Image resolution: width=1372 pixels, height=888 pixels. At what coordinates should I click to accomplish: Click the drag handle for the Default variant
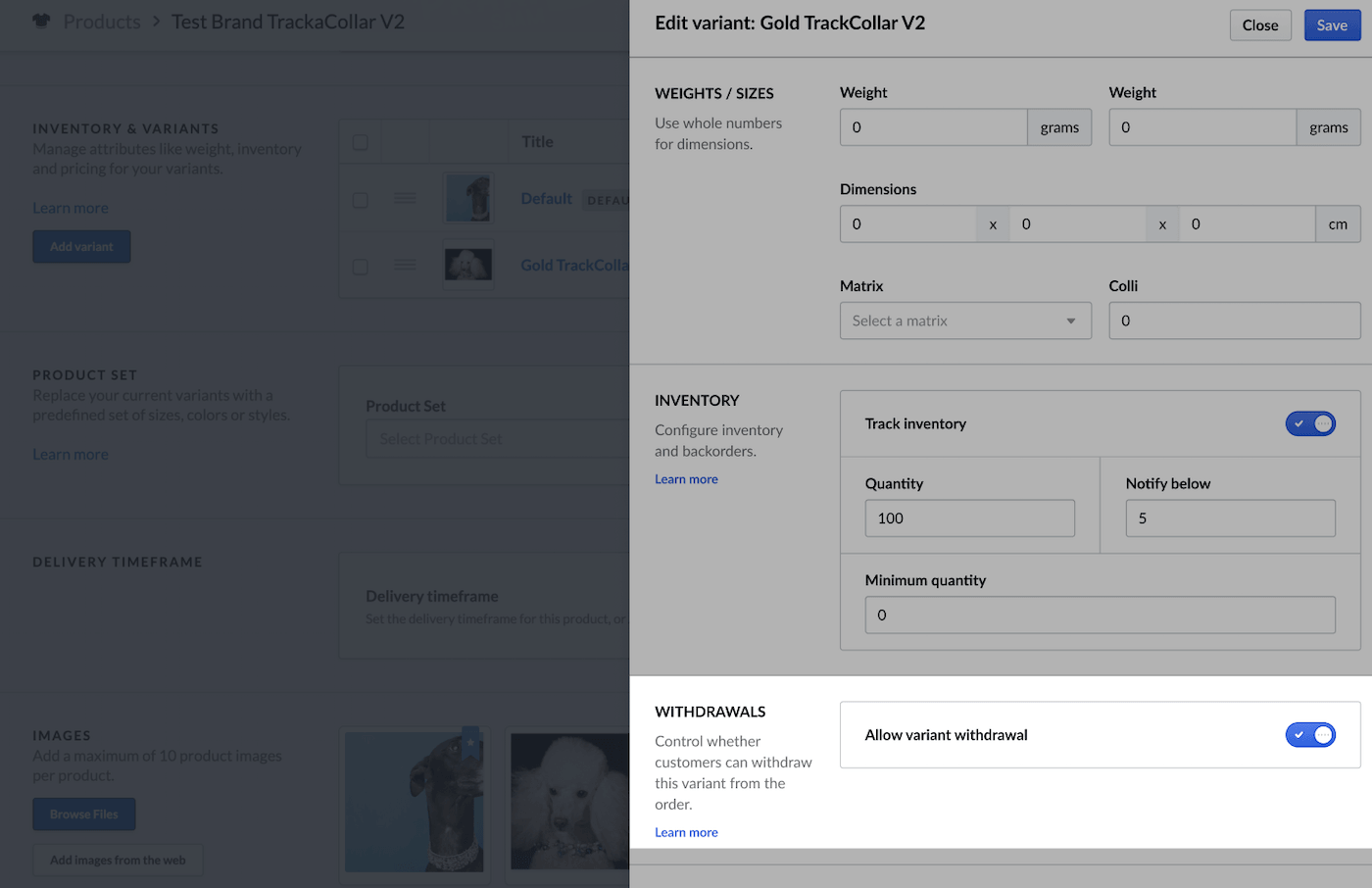pyautogui.click(x=405, y=199)
